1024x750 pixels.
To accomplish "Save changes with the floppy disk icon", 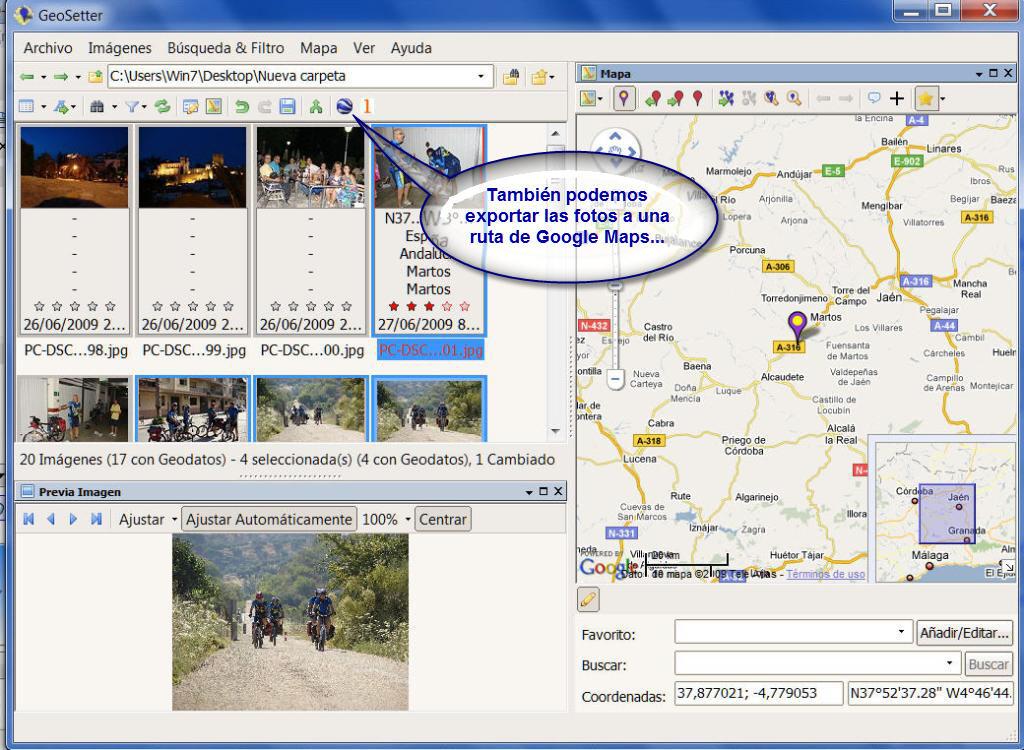I will tap(287, 106).
